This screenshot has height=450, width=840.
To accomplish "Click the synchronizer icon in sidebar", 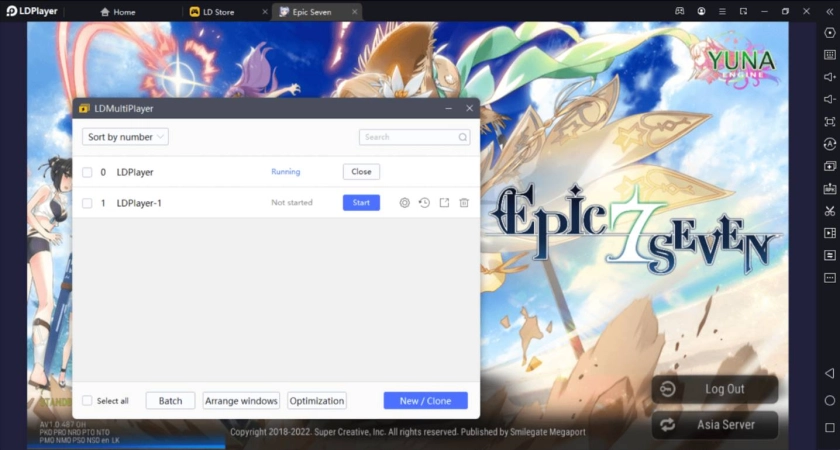I will pyautogui.click(x=829, y=256).
